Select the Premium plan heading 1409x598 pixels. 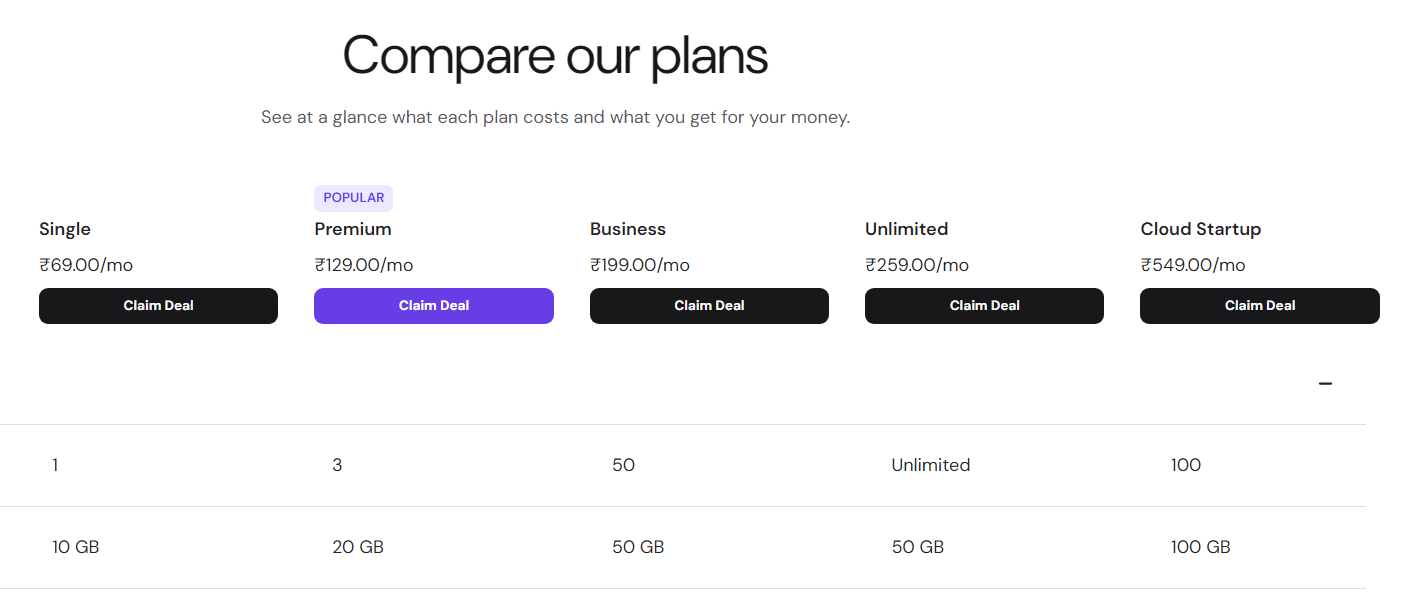point(353,229)
